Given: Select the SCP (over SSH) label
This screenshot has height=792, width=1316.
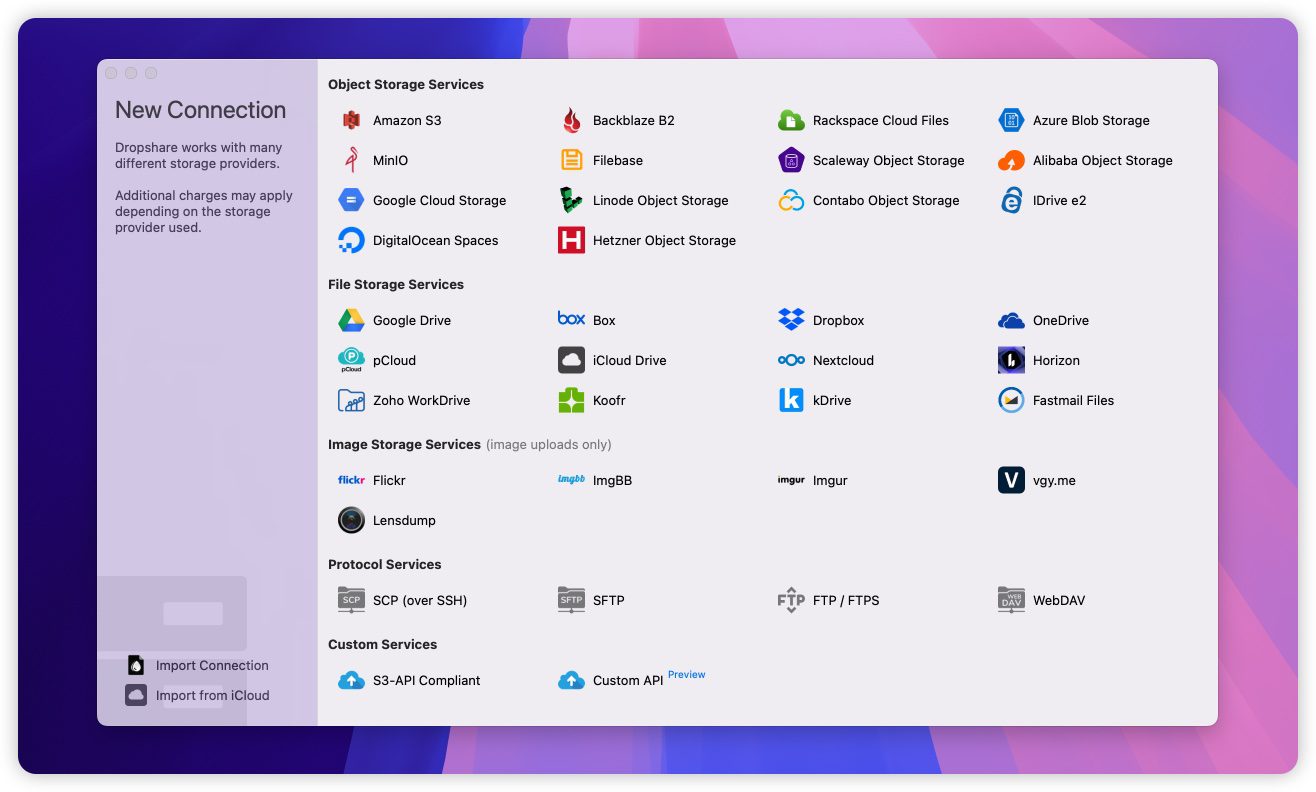Looking at the screenshot, I should (420, 600).
